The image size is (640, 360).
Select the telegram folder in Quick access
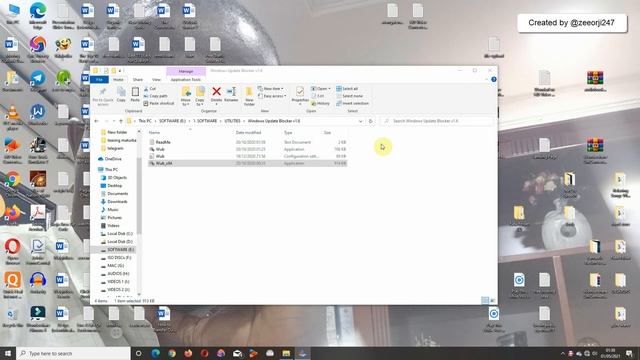tap(112, 149)
